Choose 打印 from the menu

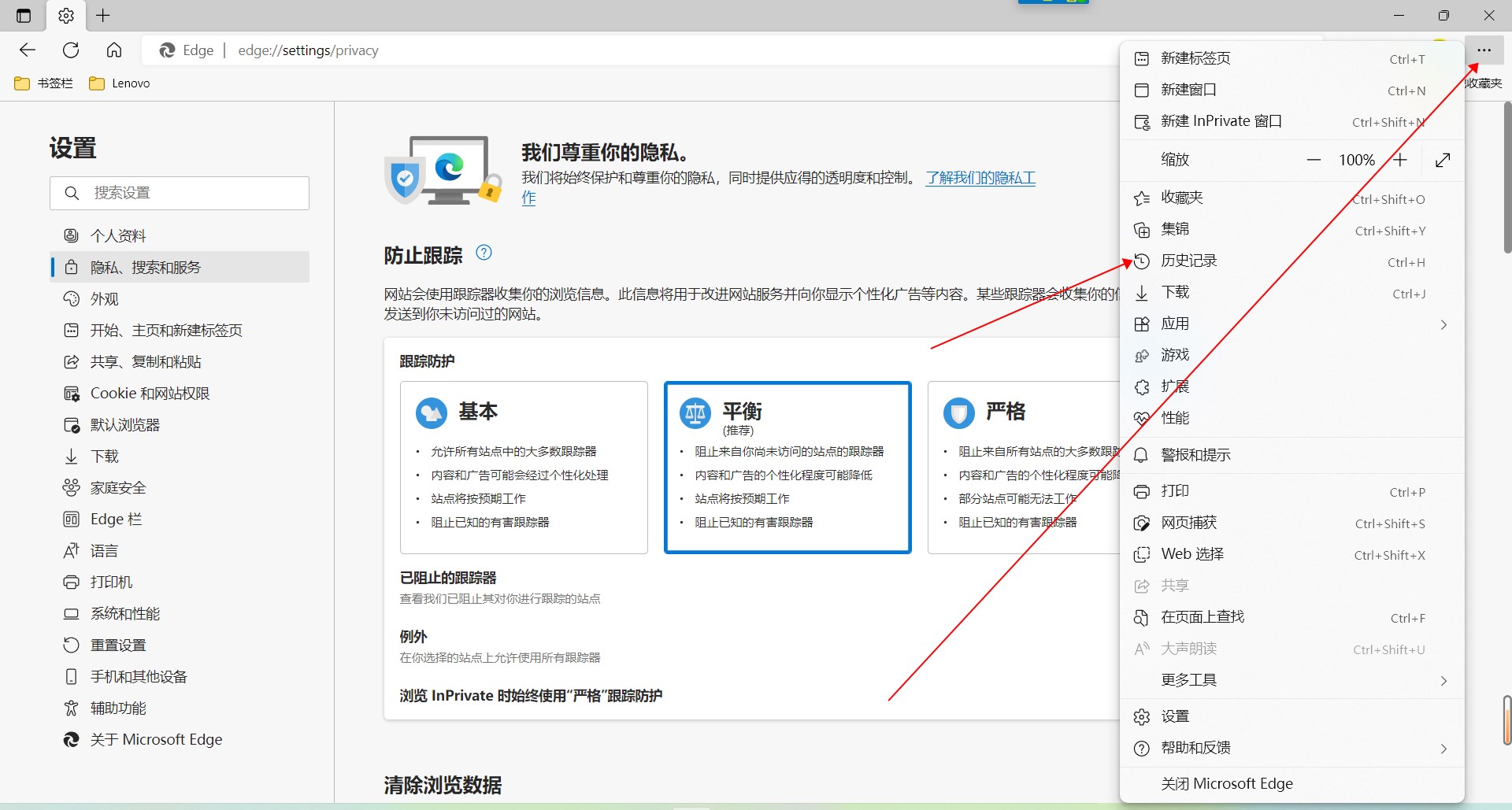pos(1291,491)
